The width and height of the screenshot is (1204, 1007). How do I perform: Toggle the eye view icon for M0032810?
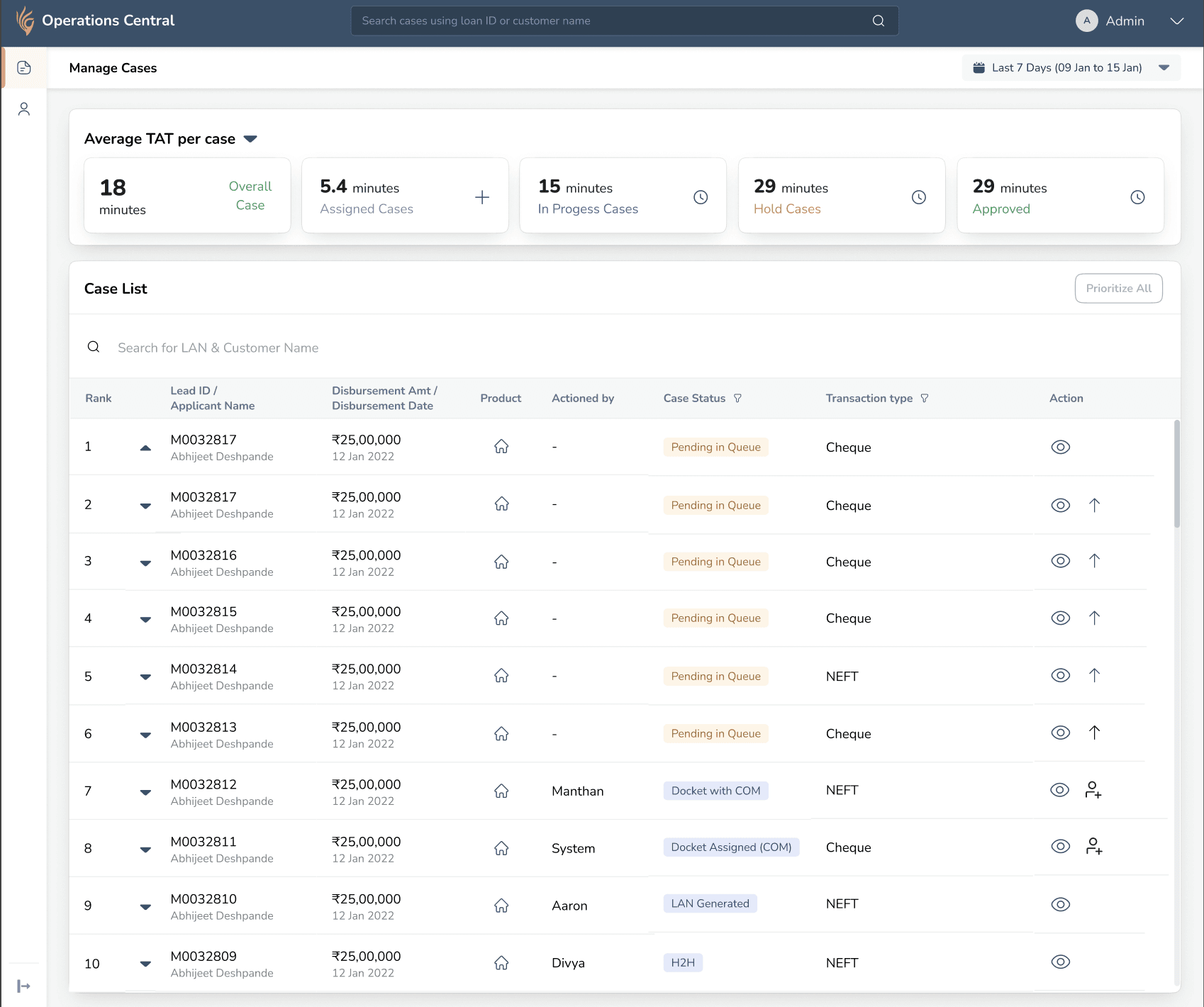1060,904
